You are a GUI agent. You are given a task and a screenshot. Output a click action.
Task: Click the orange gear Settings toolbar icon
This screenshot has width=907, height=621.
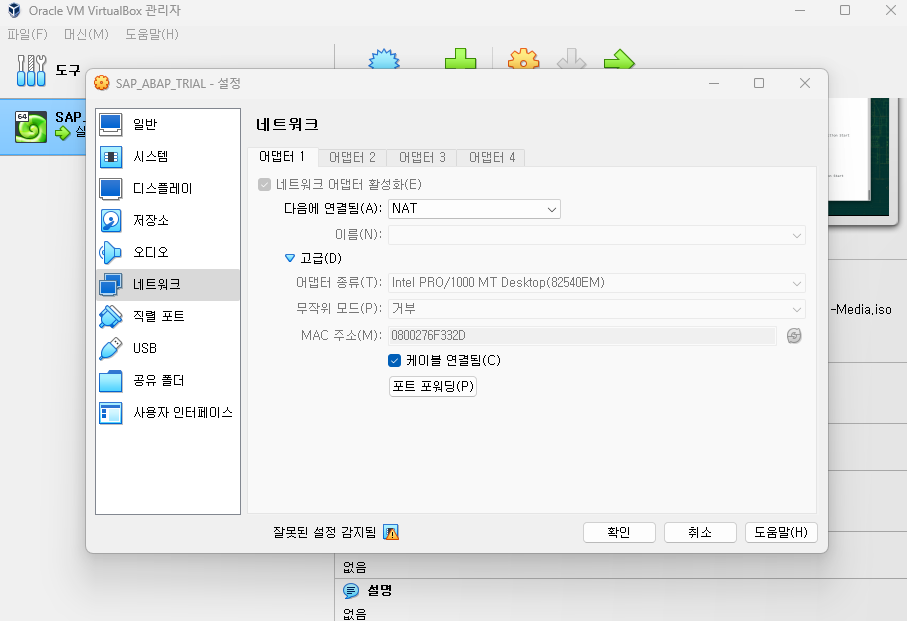pyautogui.click(x=523, y=59)
